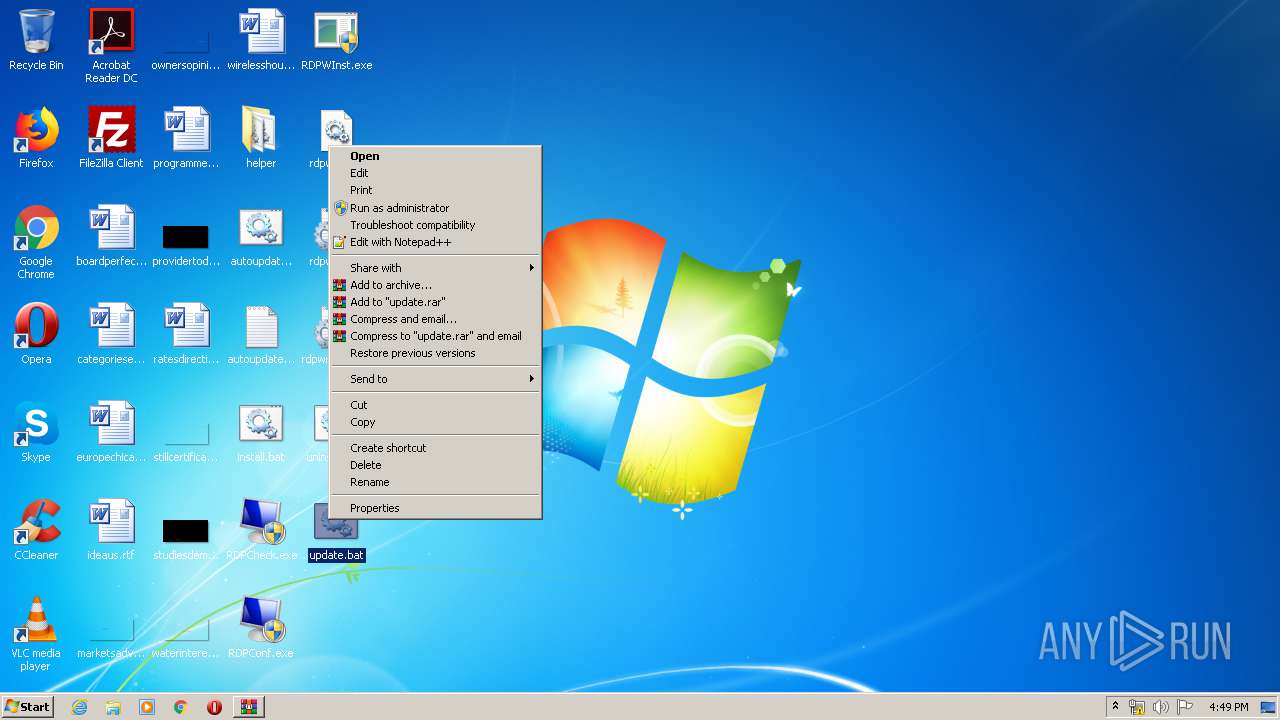Select the RDPConf.exe desktop icon

pyautogui.click(x=261, y=628)
